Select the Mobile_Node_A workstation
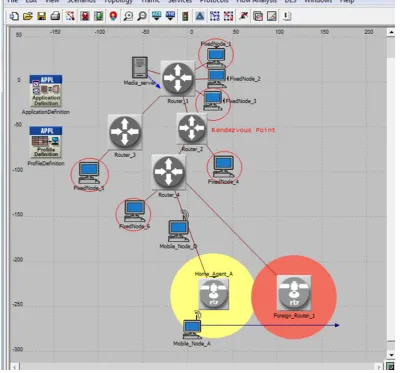Image resolution: width=400 pixels, height=373 pixels. click(192, 329)
